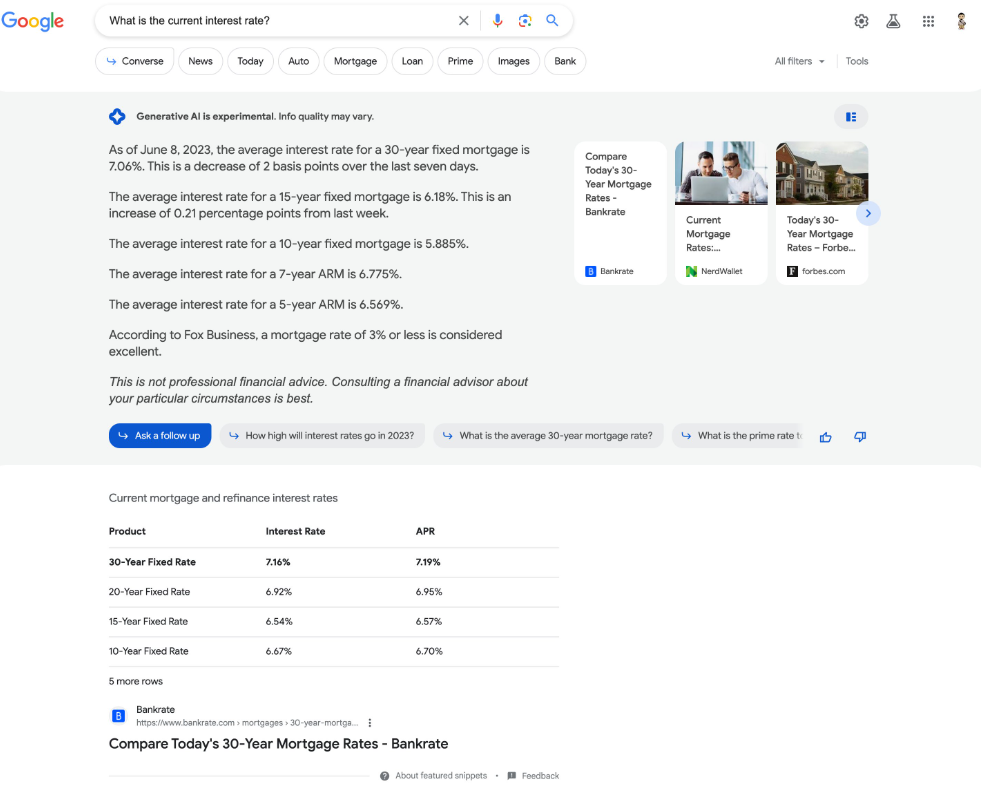Open the All filters dropdown

pyautogui.click(x=798, y=61)
